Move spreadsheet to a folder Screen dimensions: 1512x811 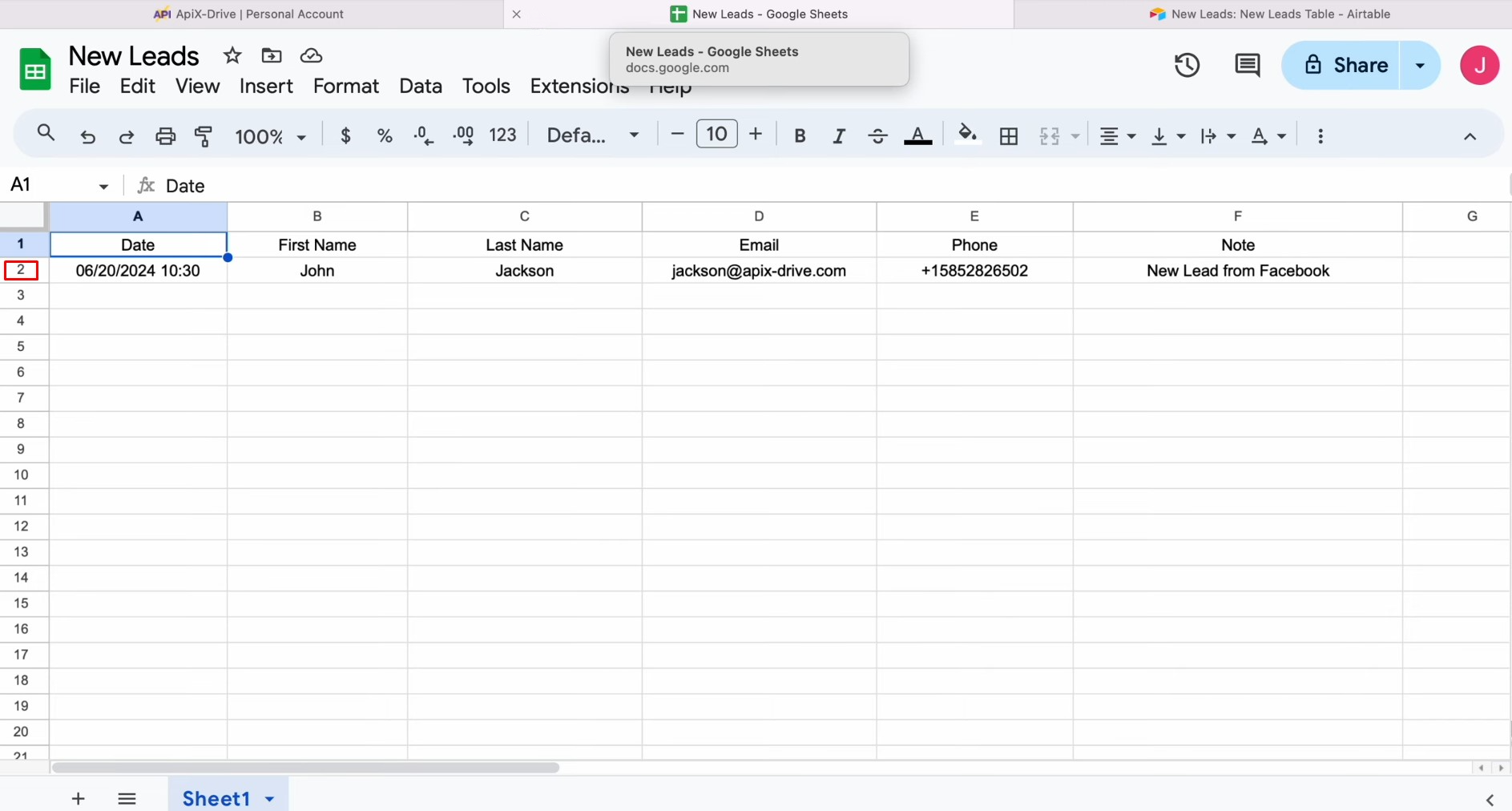[272, 55]
